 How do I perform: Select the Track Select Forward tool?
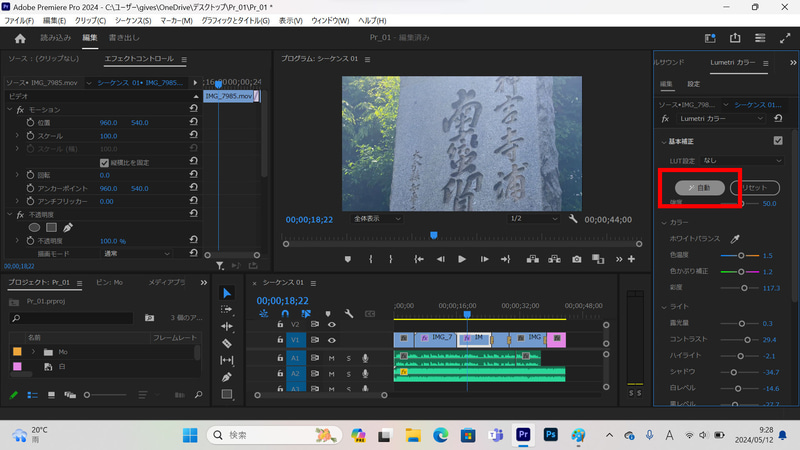pos(227,310)
